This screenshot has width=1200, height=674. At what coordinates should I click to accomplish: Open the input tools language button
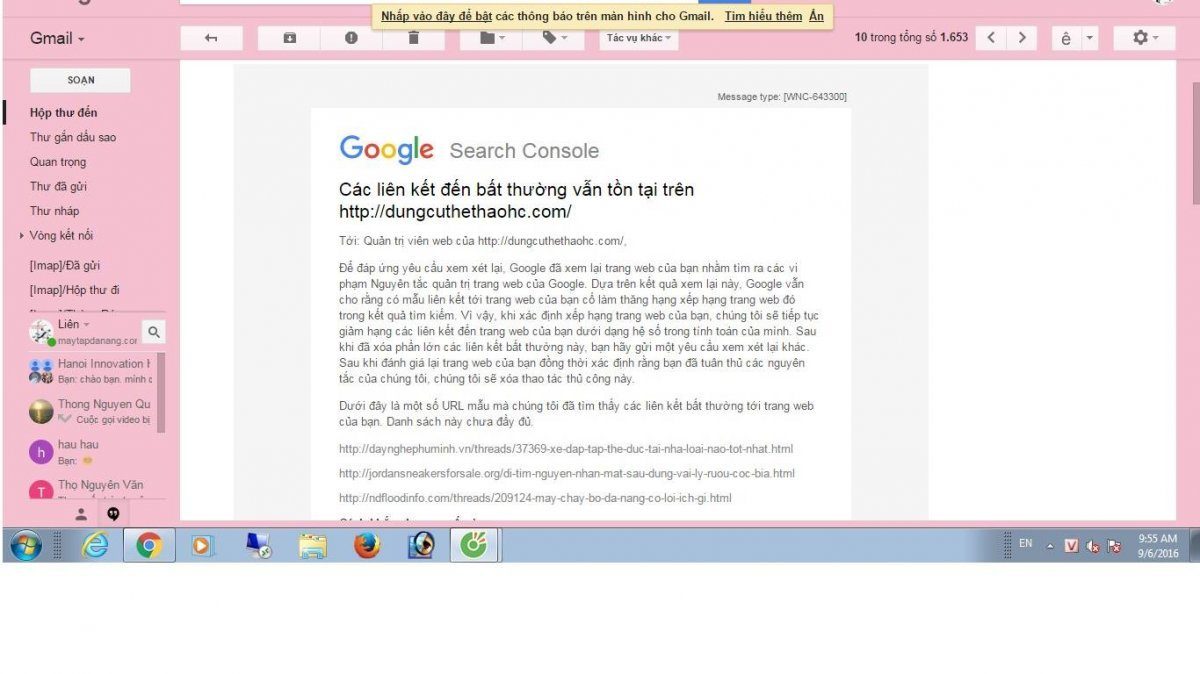[1066, 38]
